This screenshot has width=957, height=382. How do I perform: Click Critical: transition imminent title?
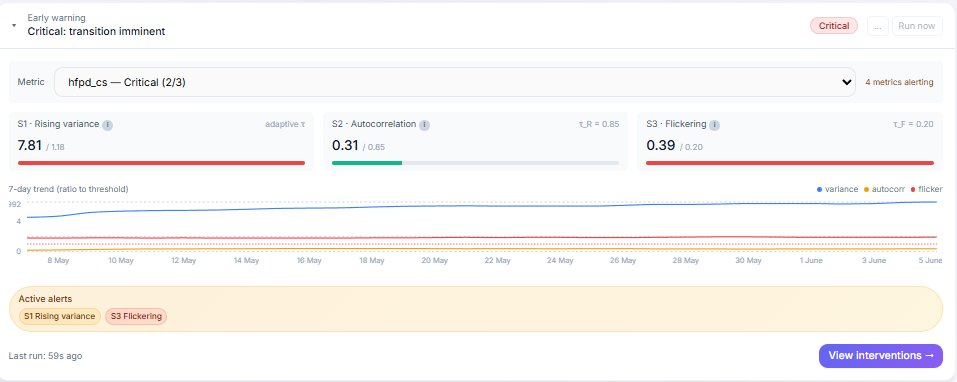pos(96,31)
